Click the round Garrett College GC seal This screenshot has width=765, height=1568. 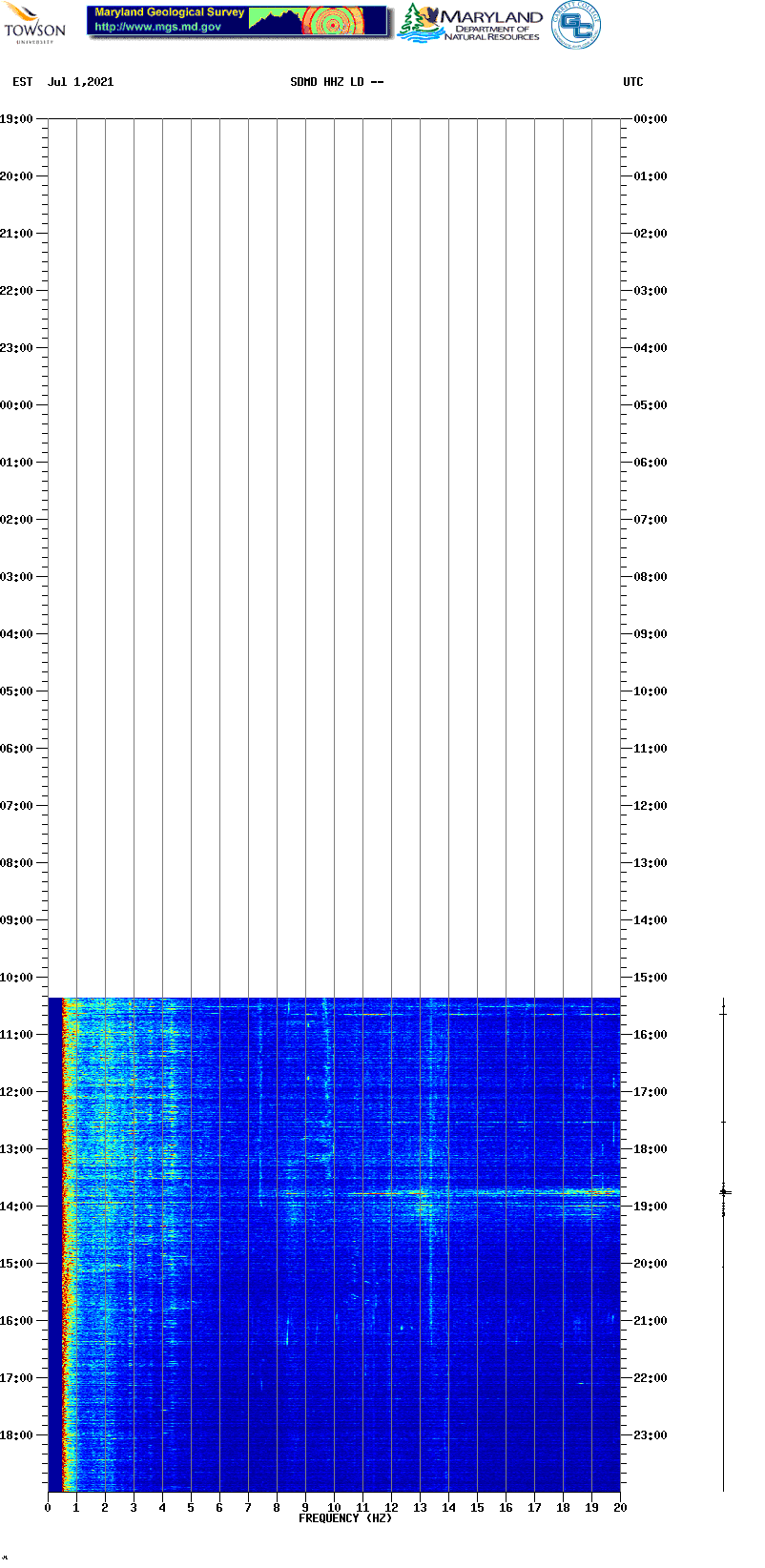(x=576, y=25)
